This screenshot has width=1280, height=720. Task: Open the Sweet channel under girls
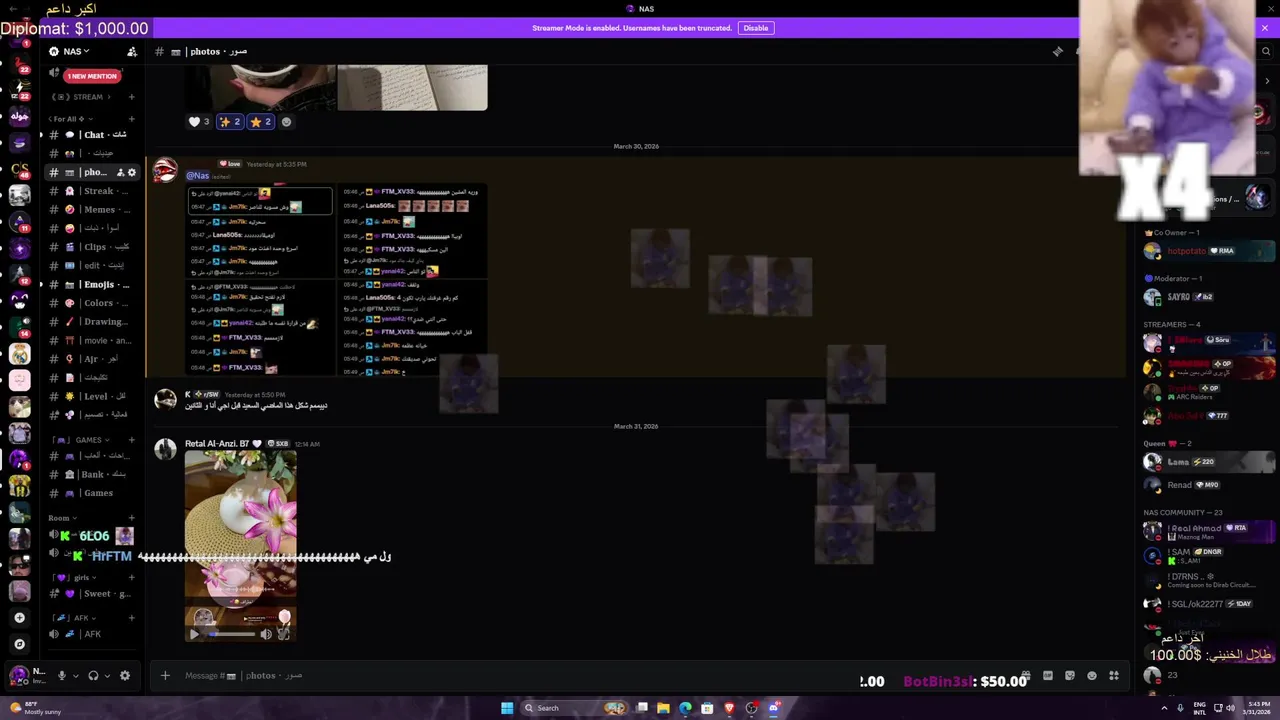click(93, 594)
